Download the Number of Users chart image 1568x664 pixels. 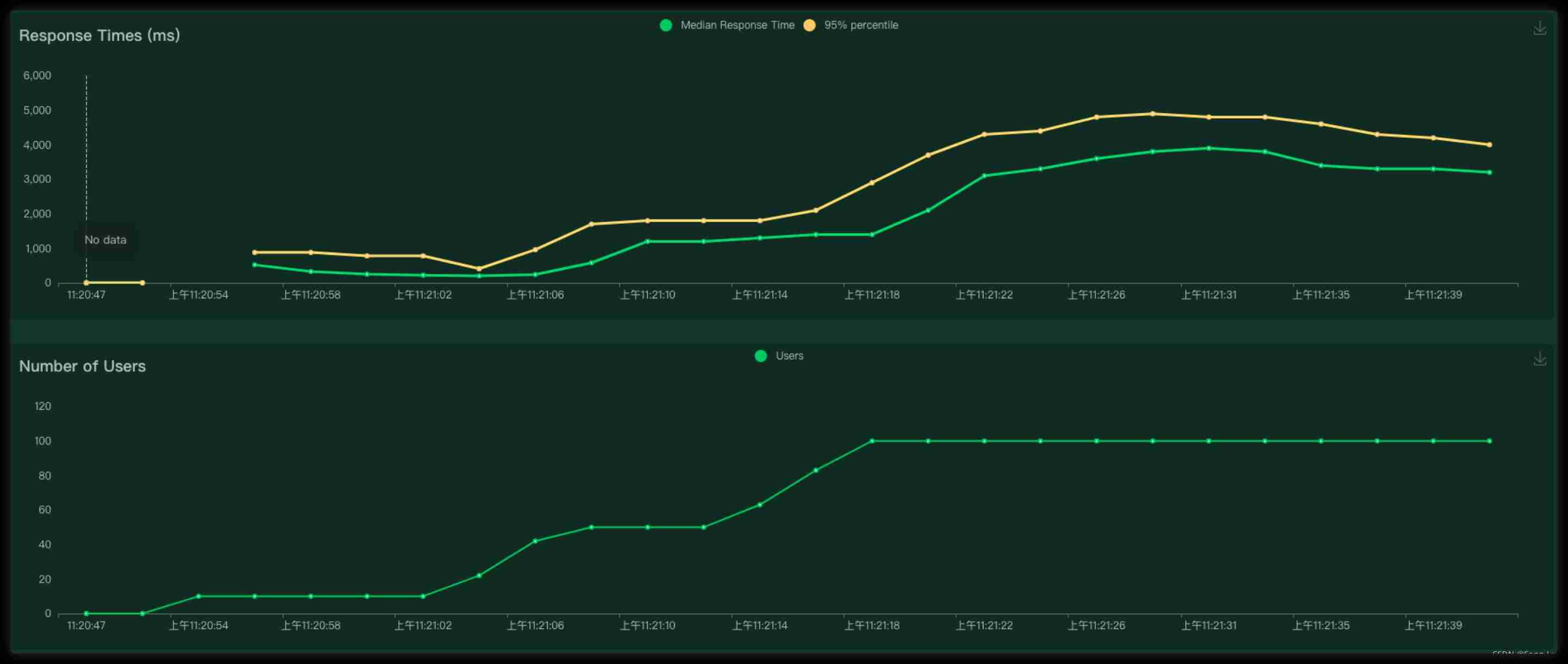1539,359
